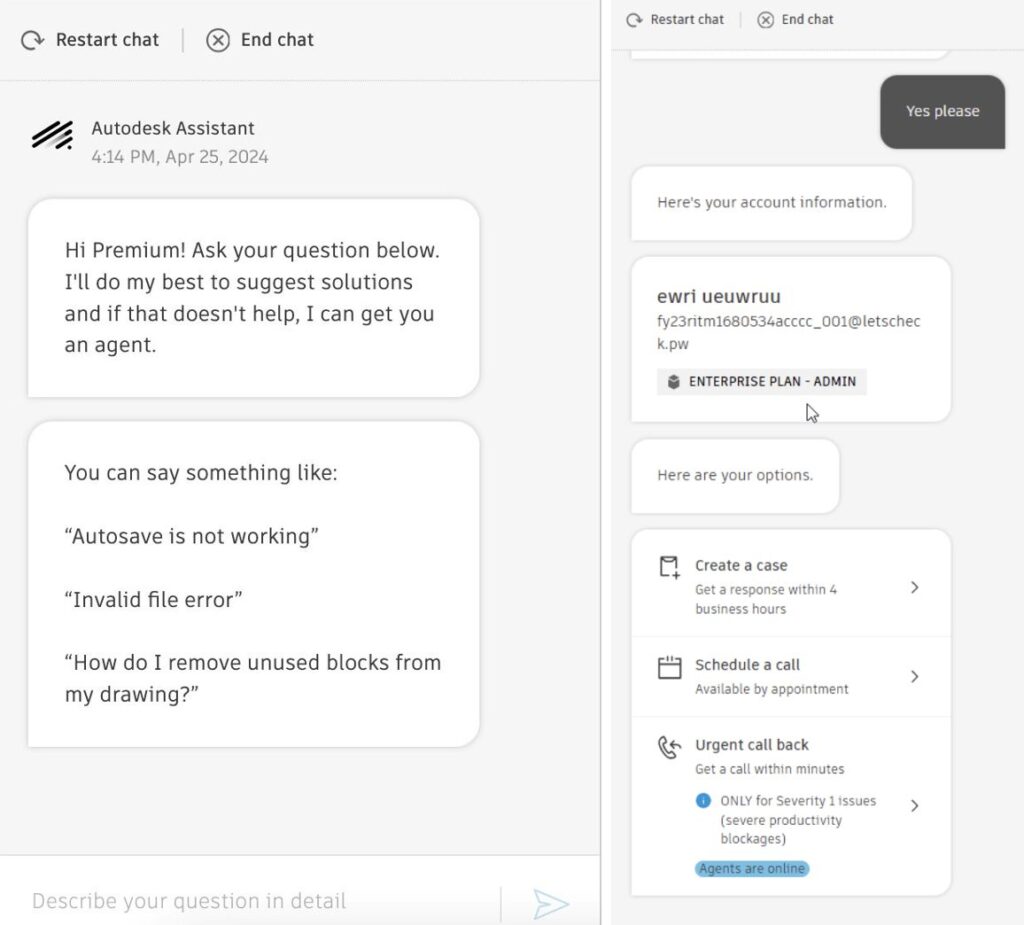Click the Restart chat icon in left panel
Screen dimensions: 1024x925
tap(32, 40)
